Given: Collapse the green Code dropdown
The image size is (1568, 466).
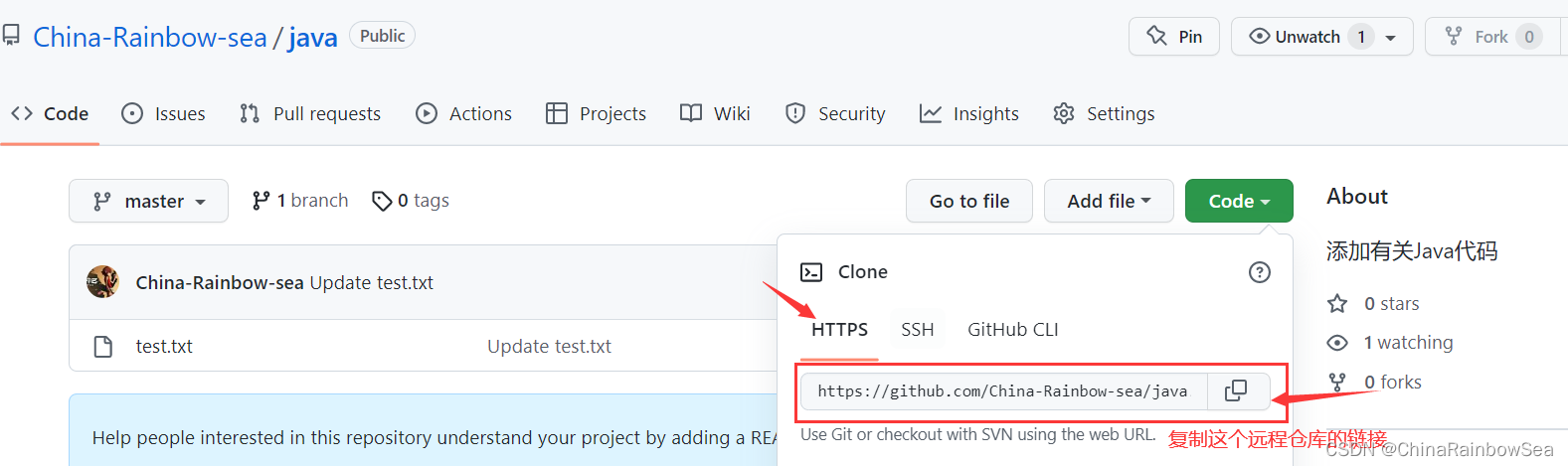Looking at the screenshot, I should click(x=1239, y=201).
